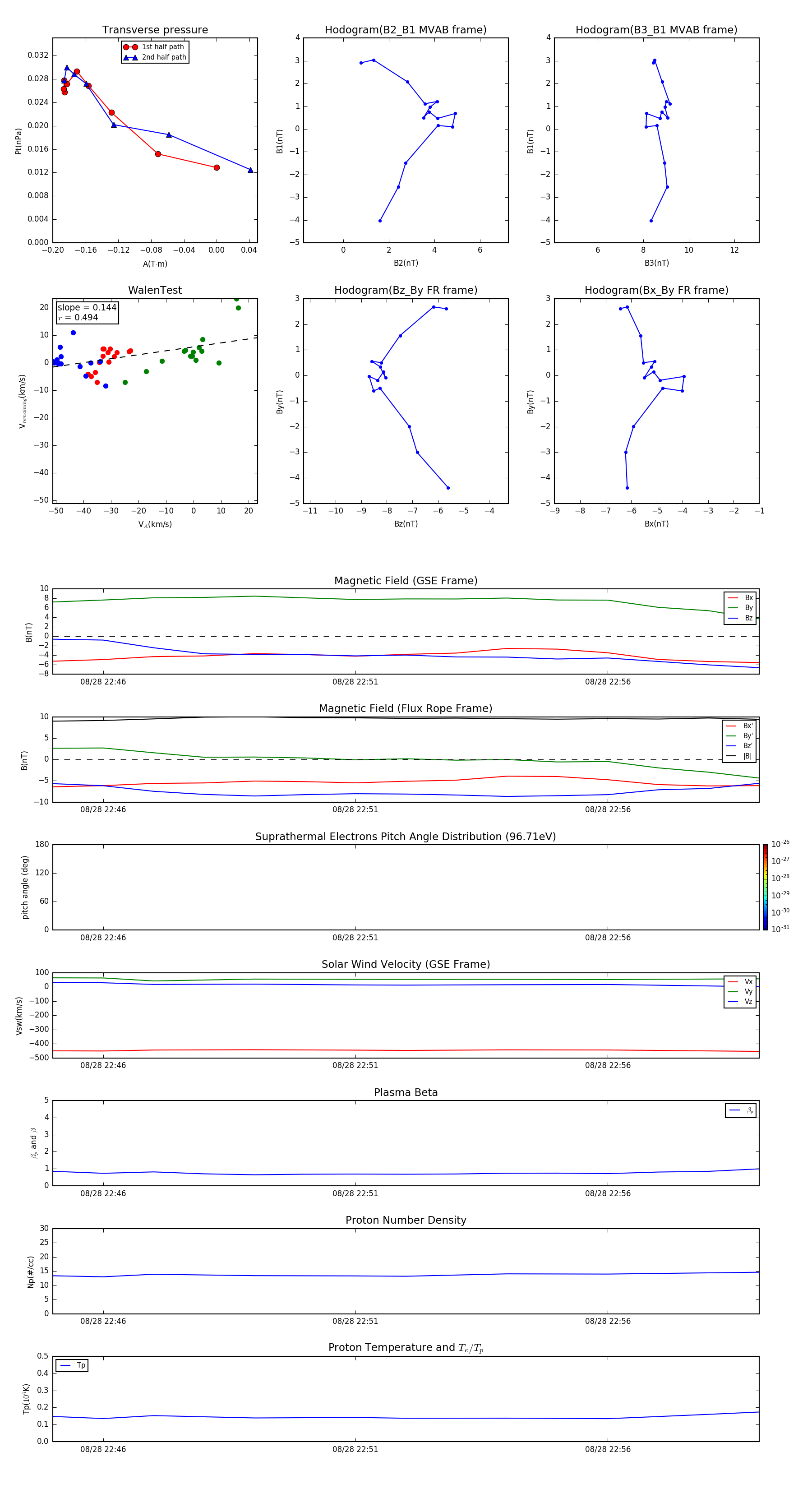Click the 'Bz(nT)' x-axis label

(406, 524)
